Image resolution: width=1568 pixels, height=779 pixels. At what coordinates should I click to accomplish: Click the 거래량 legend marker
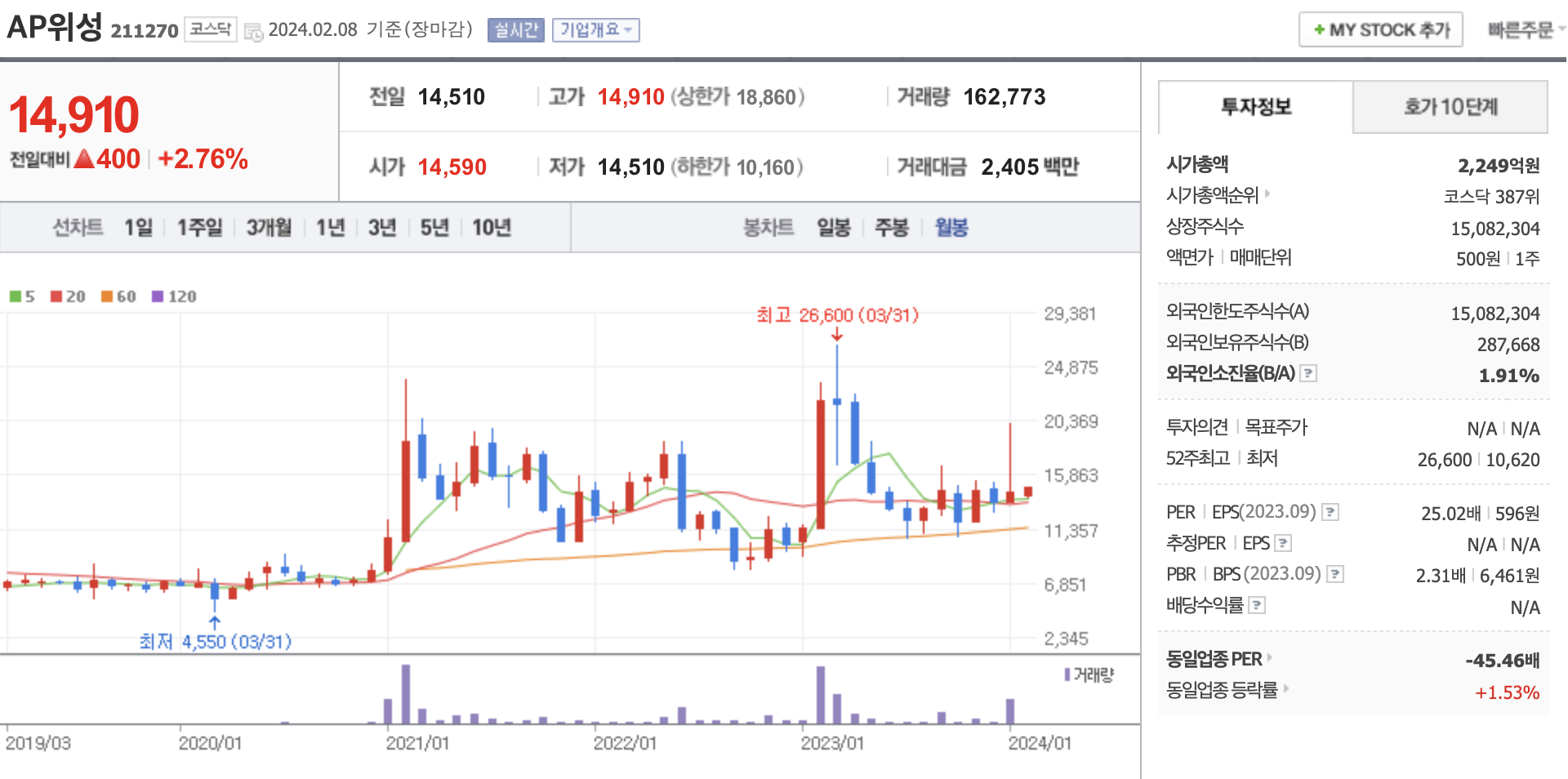point(1067,674)
